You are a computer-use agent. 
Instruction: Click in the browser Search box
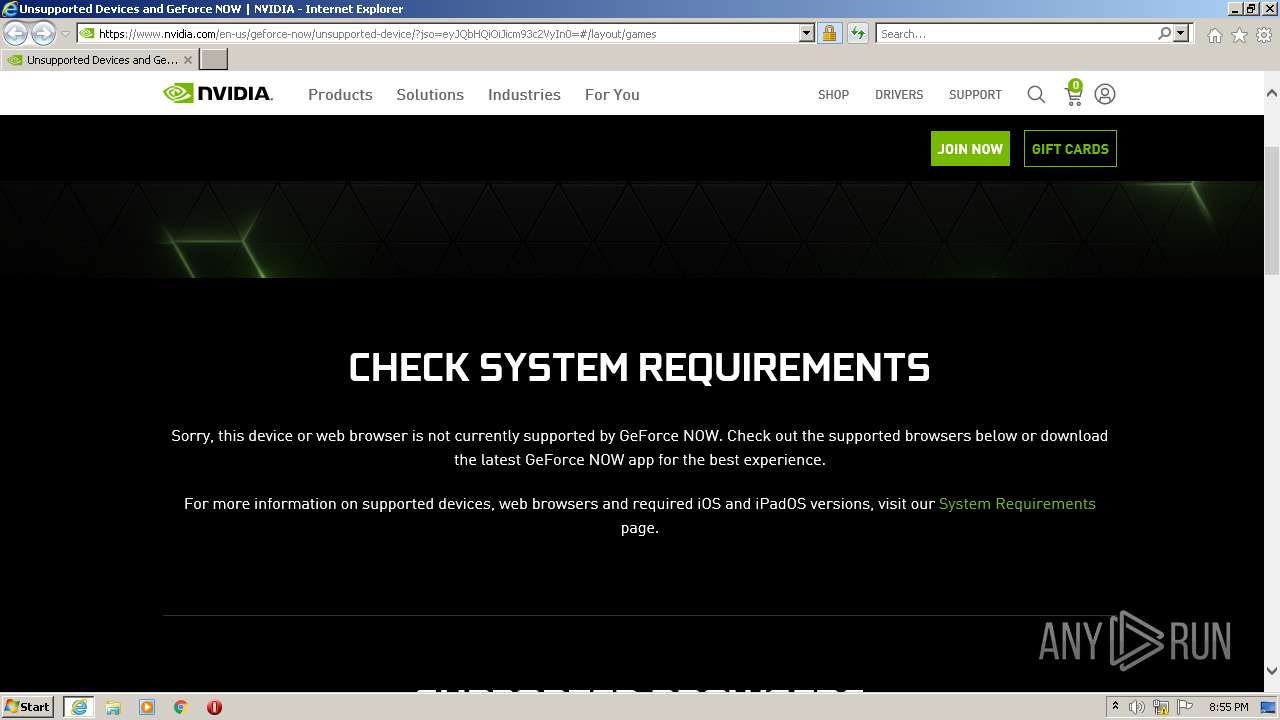pos(1016,34)
